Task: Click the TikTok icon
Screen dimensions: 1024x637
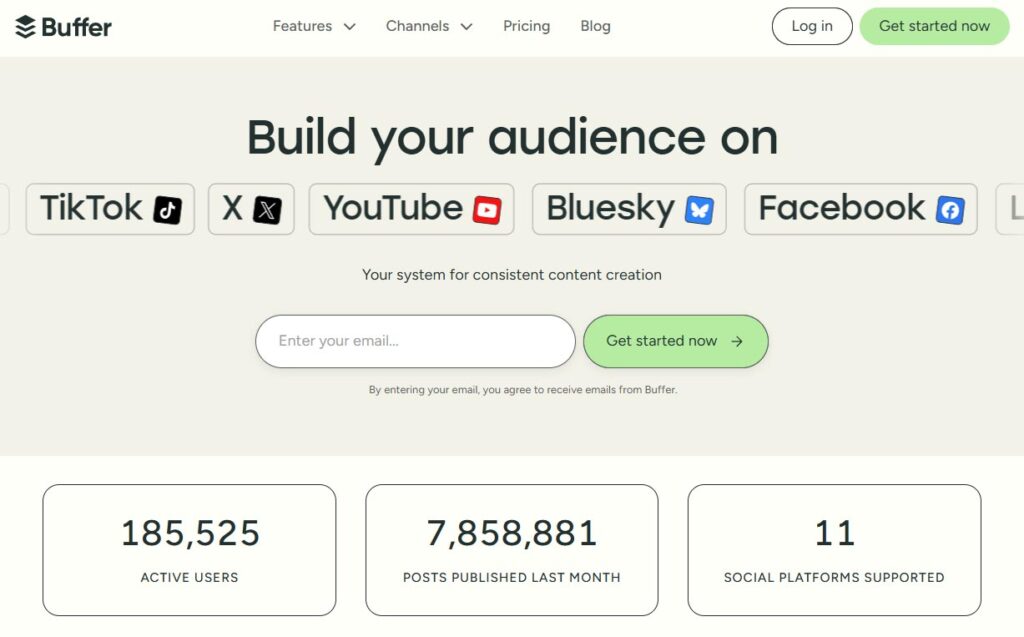Action: 167,210
